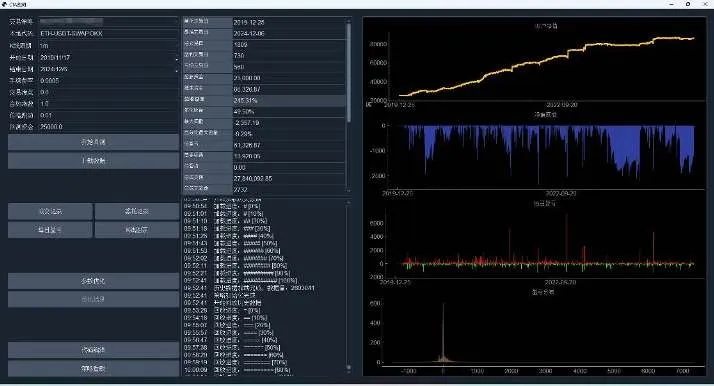Open the 委托记录 order records button

pos(137,211)
